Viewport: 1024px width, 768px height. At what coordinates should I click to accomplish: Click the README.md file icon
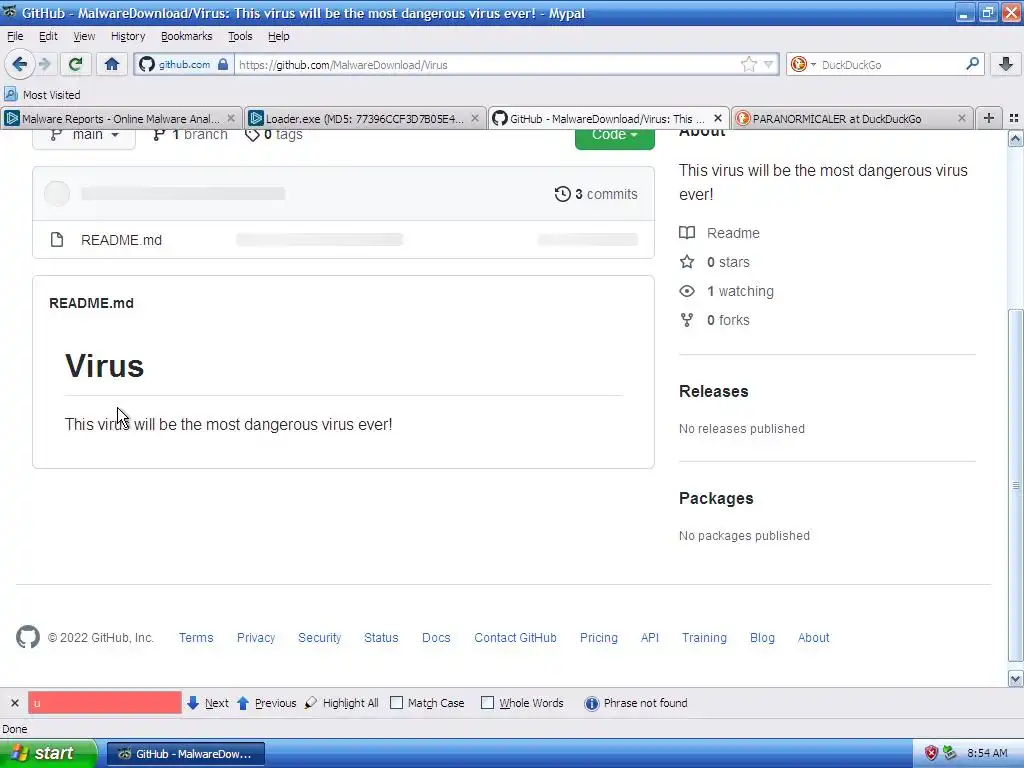[57, 240]
